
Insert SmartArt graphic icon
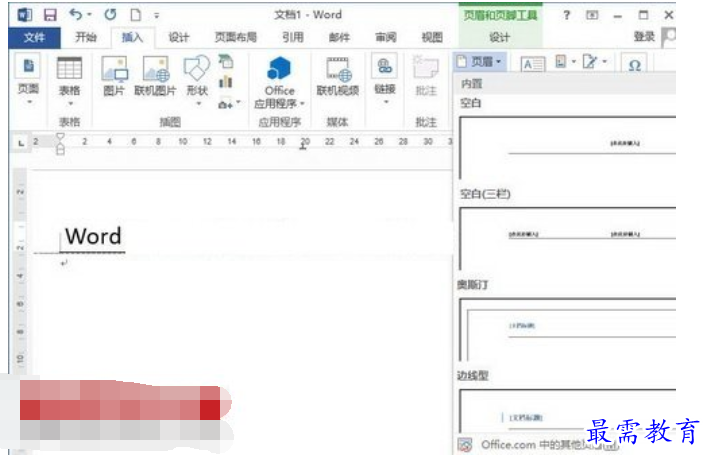226,61
